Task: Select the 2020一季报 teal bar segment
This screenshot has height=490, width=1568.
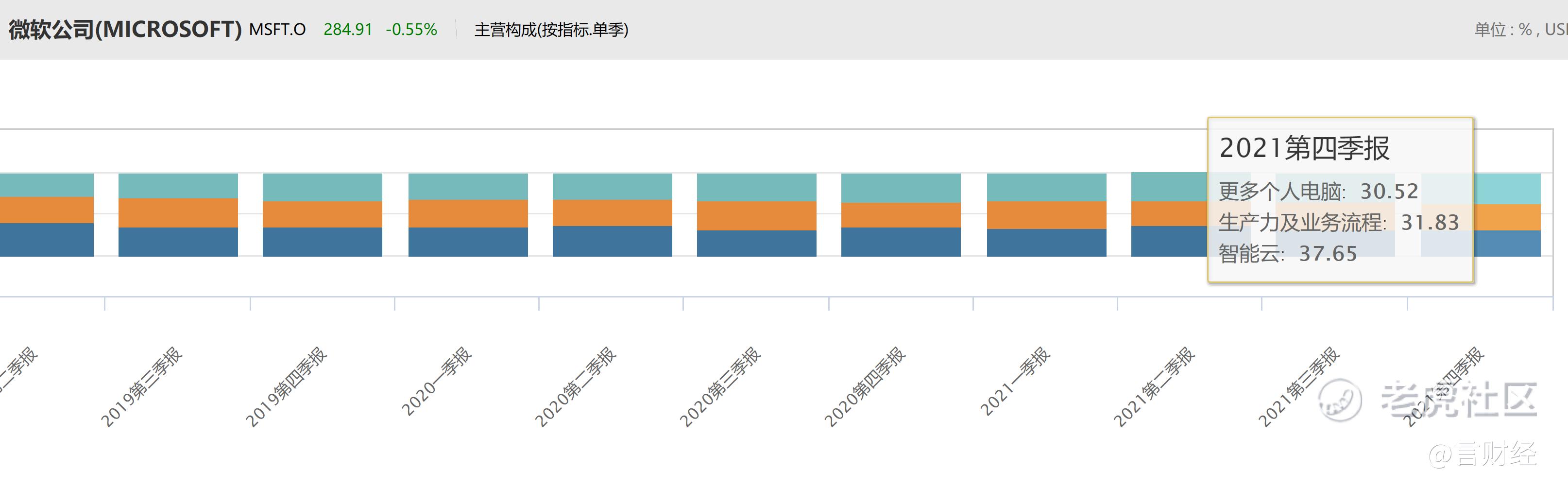Action: [468, 187]
